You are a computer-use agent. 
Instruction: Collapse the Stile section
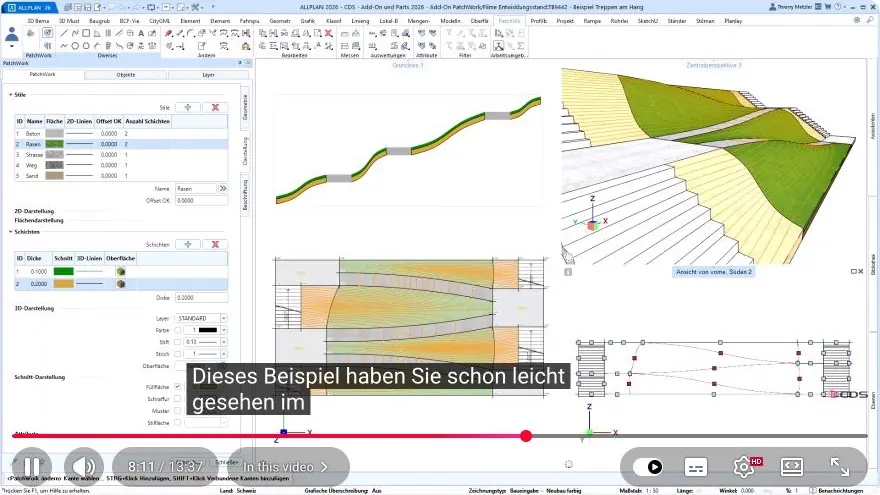point(11,95)
